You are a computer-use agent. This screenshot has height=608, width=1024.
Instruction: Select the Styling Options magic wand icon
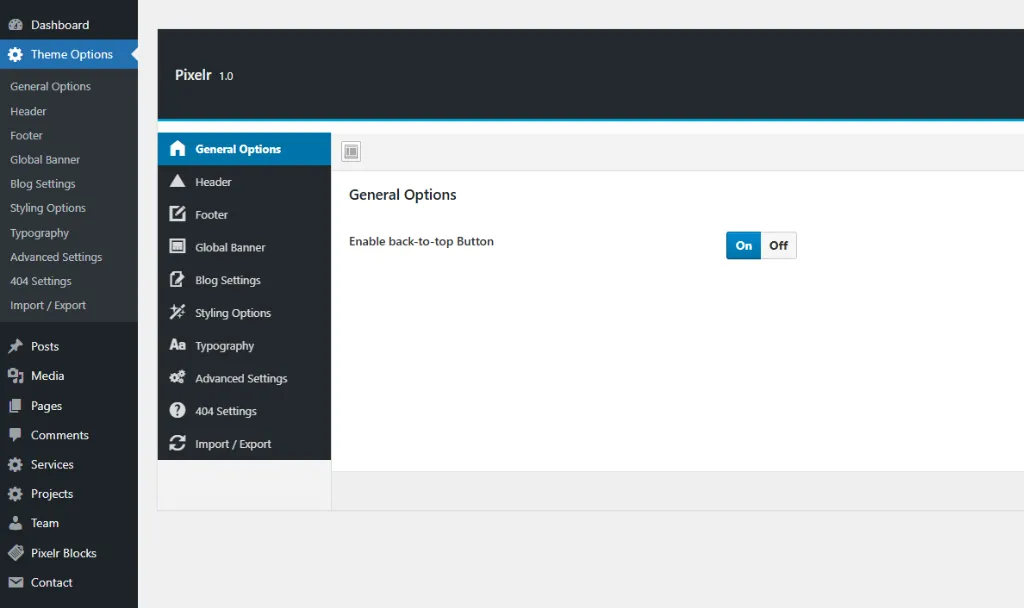click(178, 312)
